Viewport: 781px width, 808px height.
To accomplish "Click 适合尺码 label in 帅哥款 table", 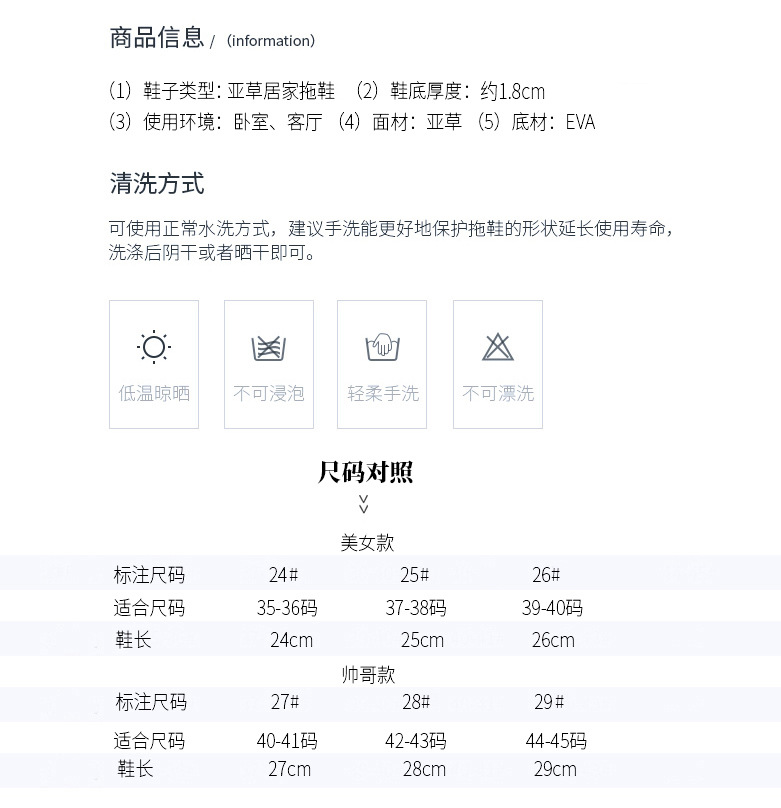I will (x=149, y=742).
